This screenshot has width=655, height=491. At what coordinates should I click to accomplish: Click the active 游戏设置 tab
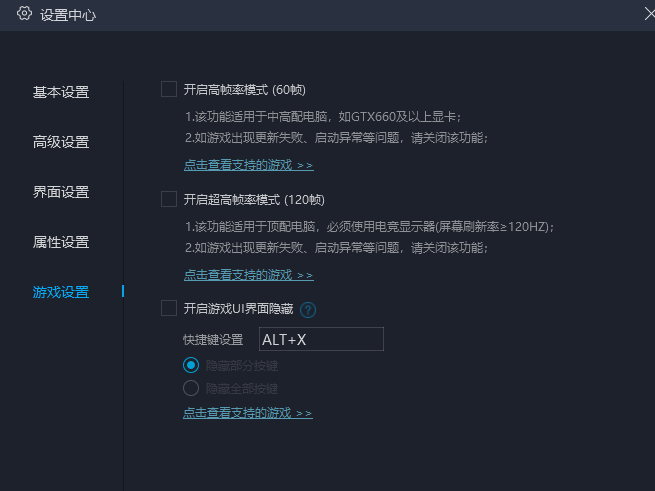point(61,292)
